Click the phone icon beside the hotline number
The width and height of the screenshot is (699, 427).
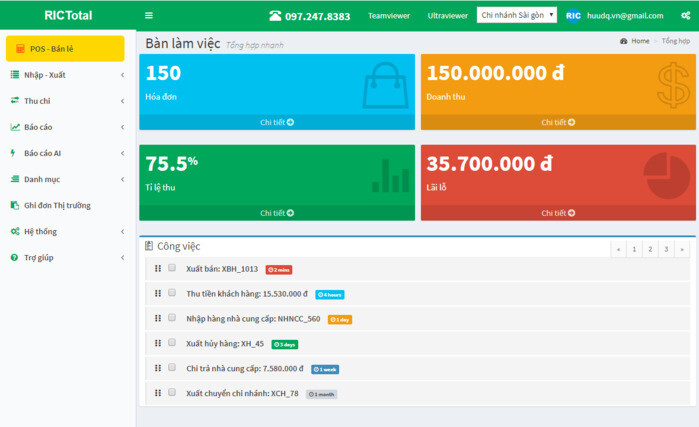(x=275, y=16)
